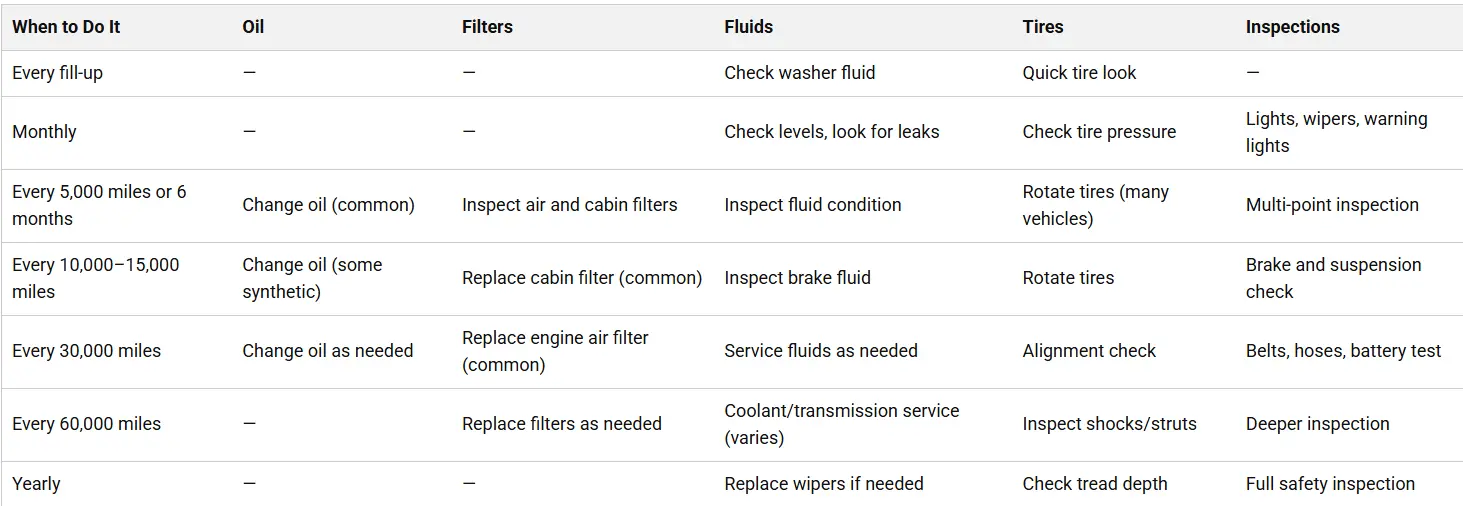The width and height of the screenshot is (1463, 506).
Task: Select the Fluids column header
Action: (748, 27)
